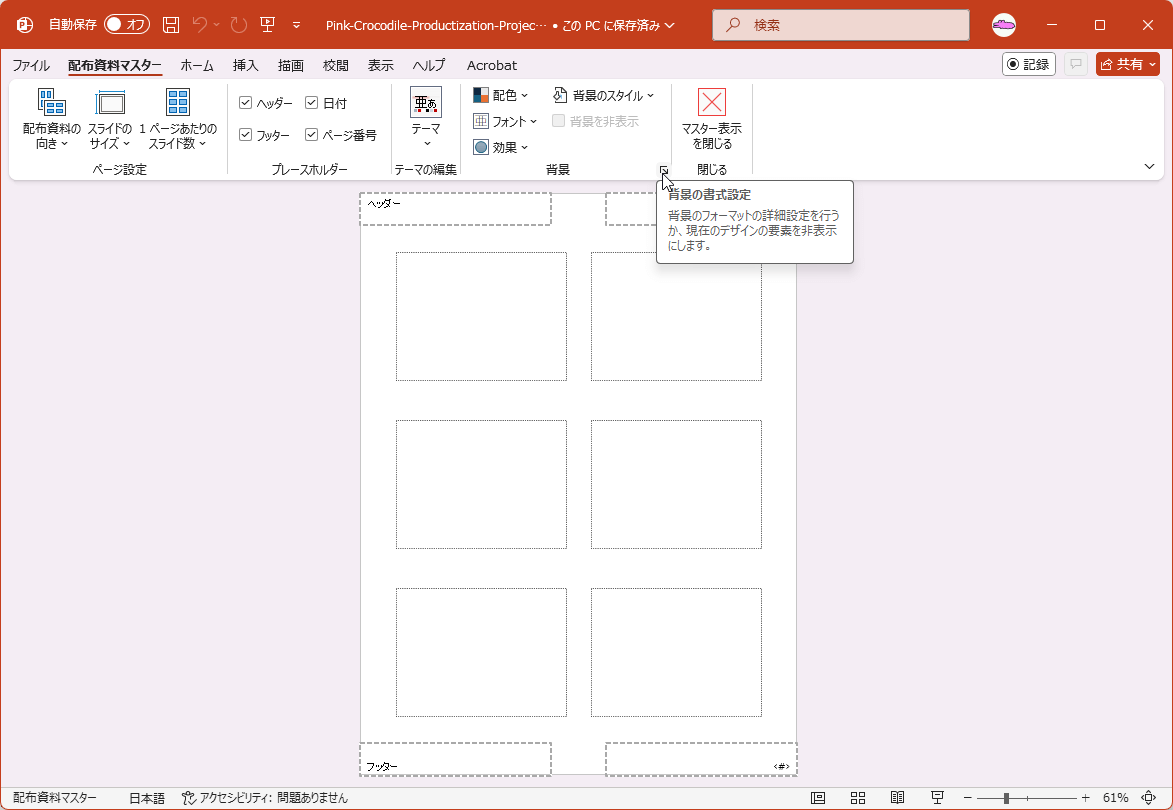Click the save icon in title bar
Viewport: 1173px width, 810px height.
click(x=171, y=25)
